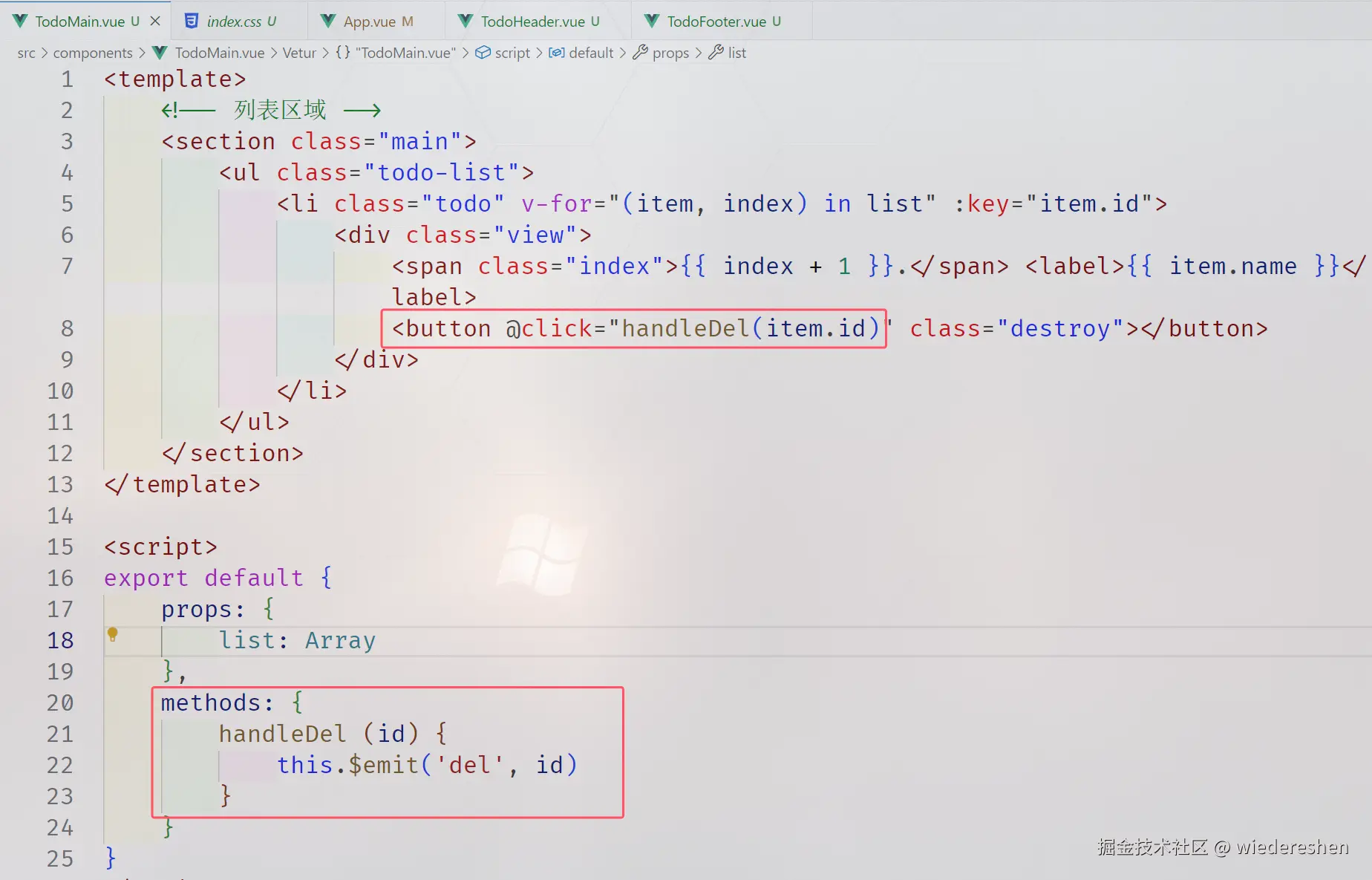This screenshot has width=1372, height=880.
Task: Select the Vetur breadcrumb segment
Action: 299,53
